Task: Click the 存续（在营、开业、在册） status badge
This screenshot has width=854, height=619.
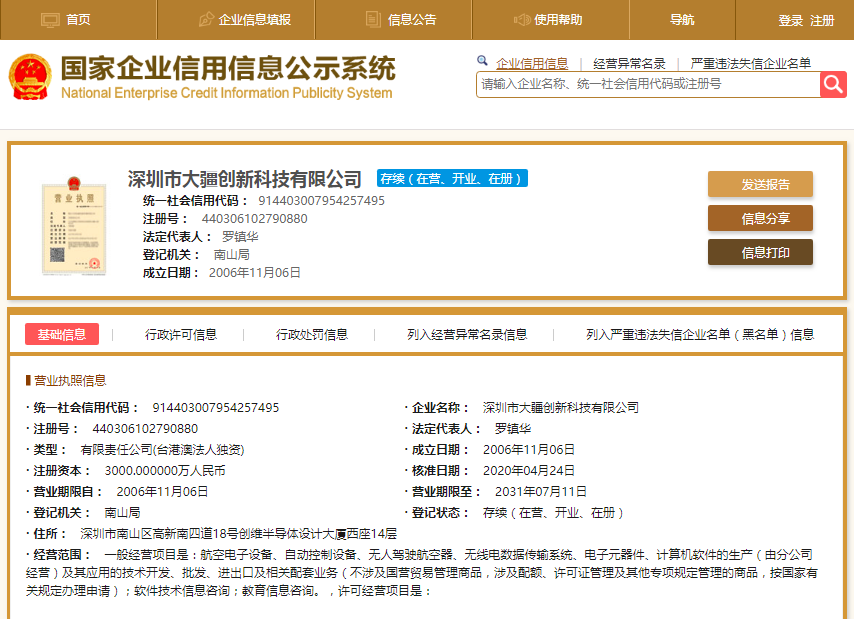Action: 452,179
